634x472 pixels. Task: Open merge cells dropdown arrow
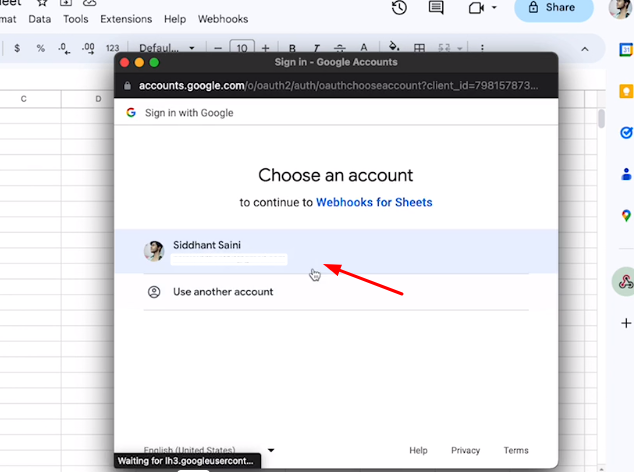point(460,49)
